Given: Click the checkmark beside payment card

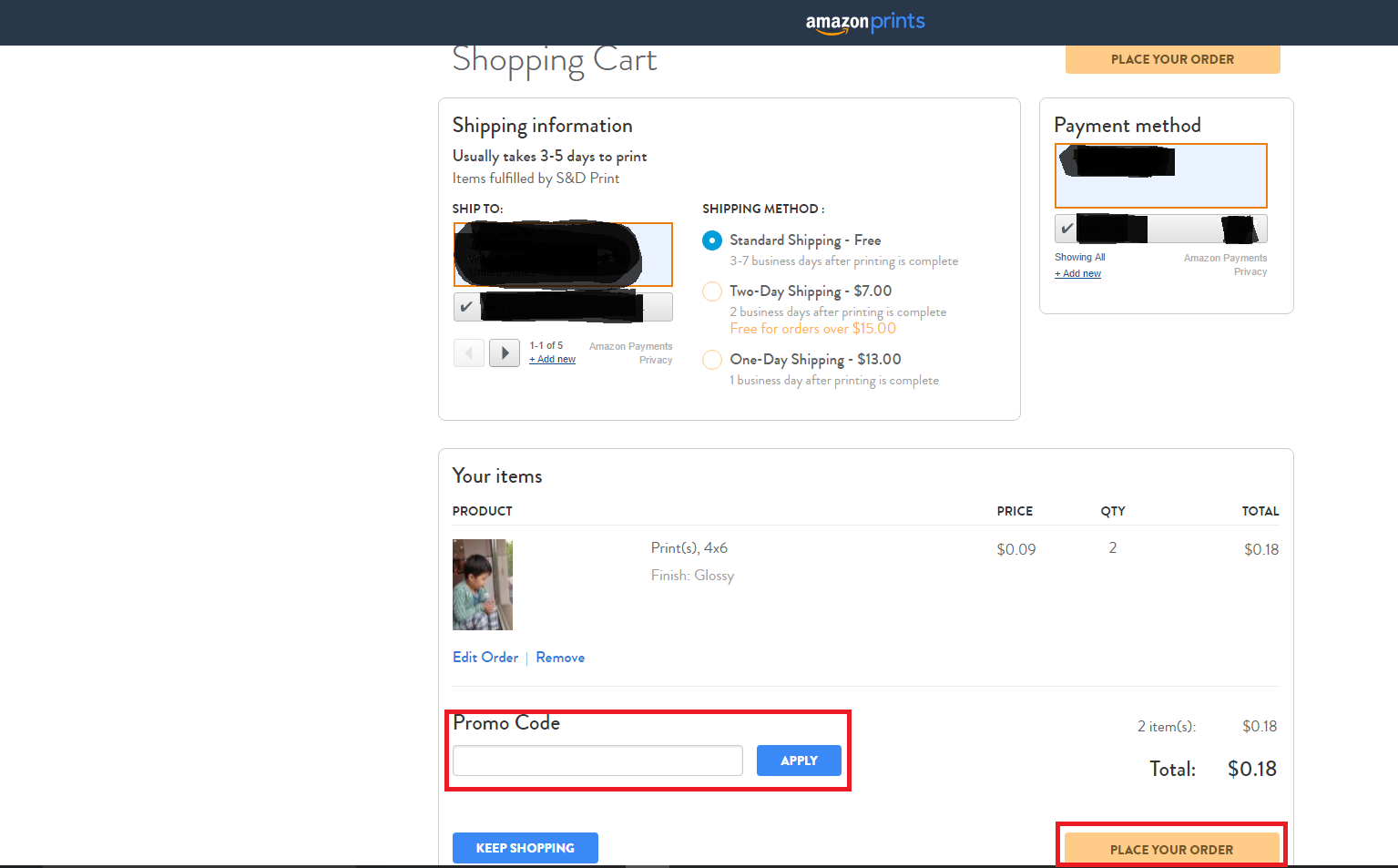Looking at the screenshot, I should (1066, 229).
